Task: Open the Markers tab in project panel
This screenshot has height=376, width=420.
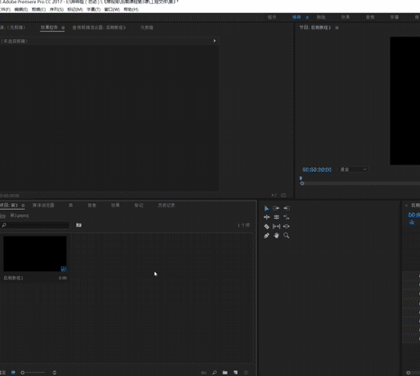Action: click(x=139, y=205)
